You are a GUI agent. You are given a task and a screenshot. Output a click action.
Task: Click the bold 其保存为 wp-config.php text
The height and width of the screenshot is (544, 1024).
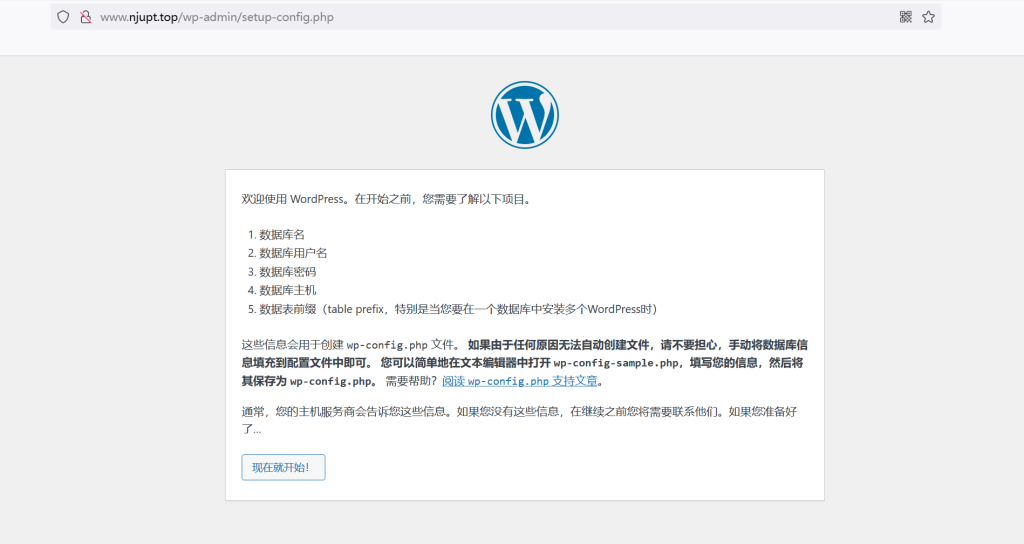pos(310,381)
